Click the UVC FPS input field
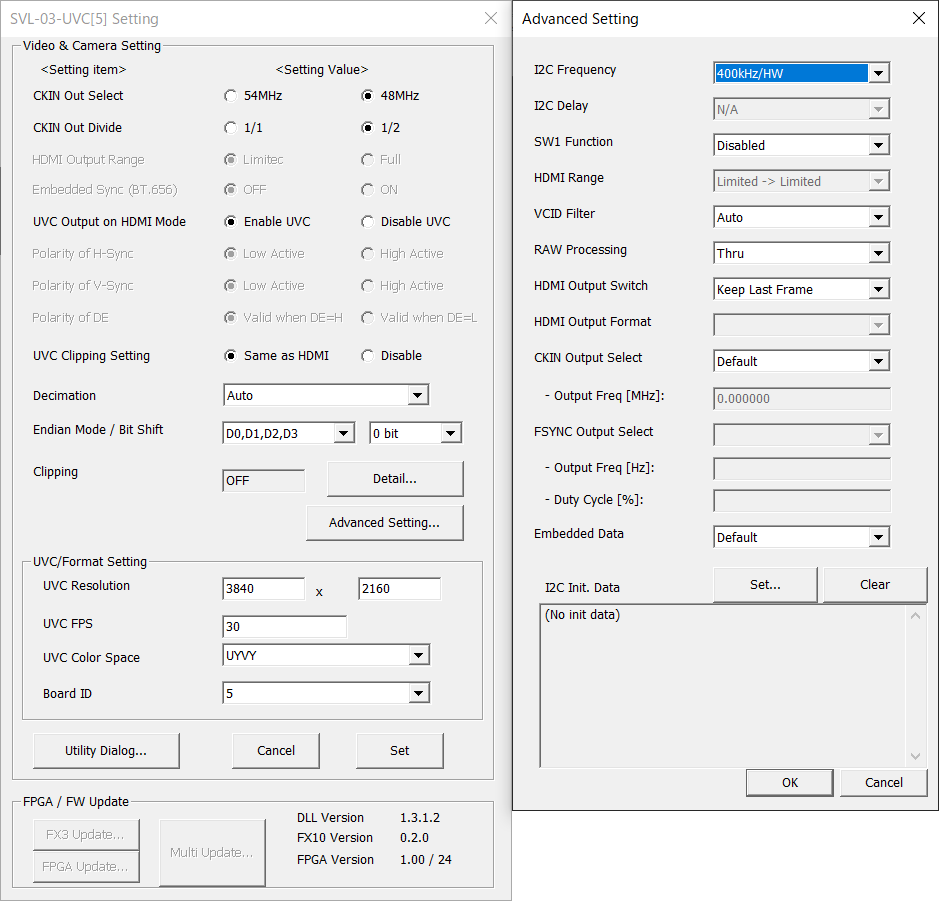 tap(284, 627)
